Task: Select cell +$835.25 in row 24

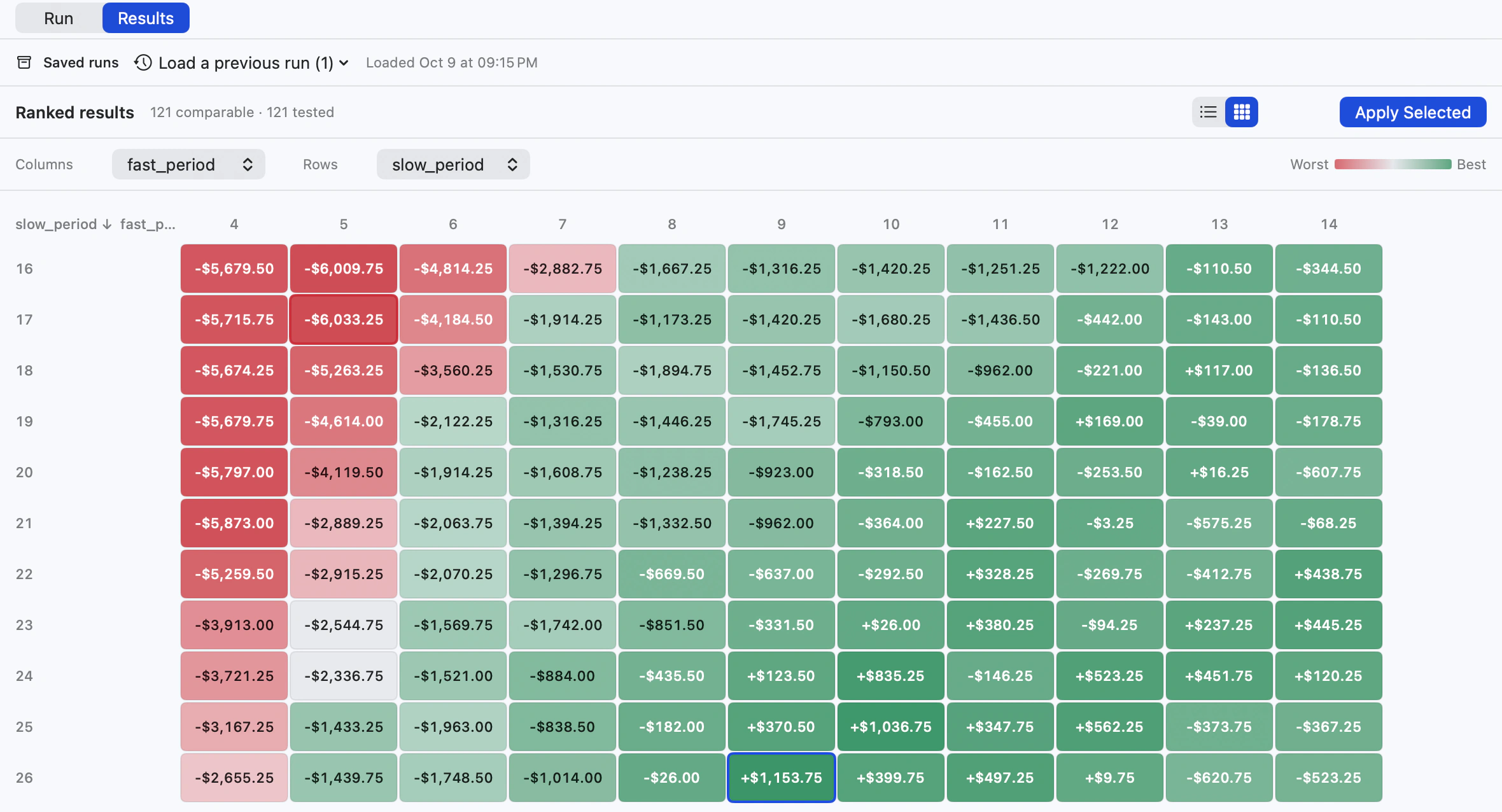Action: point(891,676)
